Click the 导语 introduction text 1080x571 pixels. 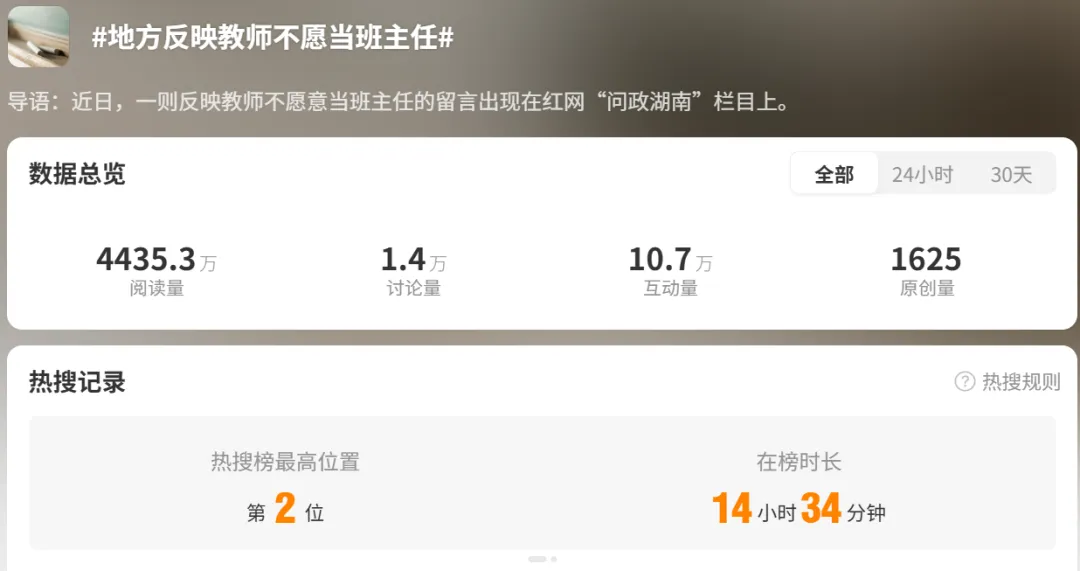(398, 102)
